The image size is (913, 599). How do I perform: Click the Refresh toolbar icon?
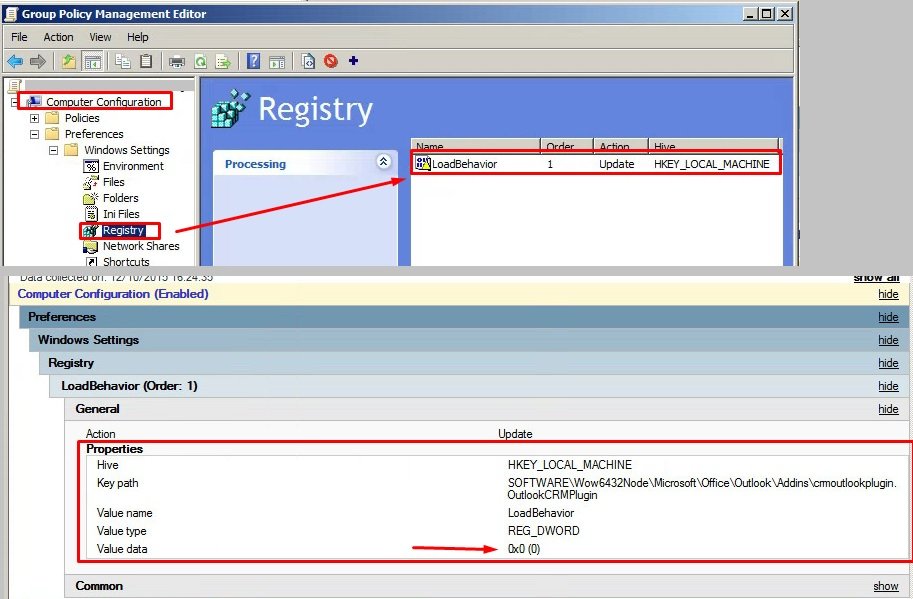[x=200, y=61]
